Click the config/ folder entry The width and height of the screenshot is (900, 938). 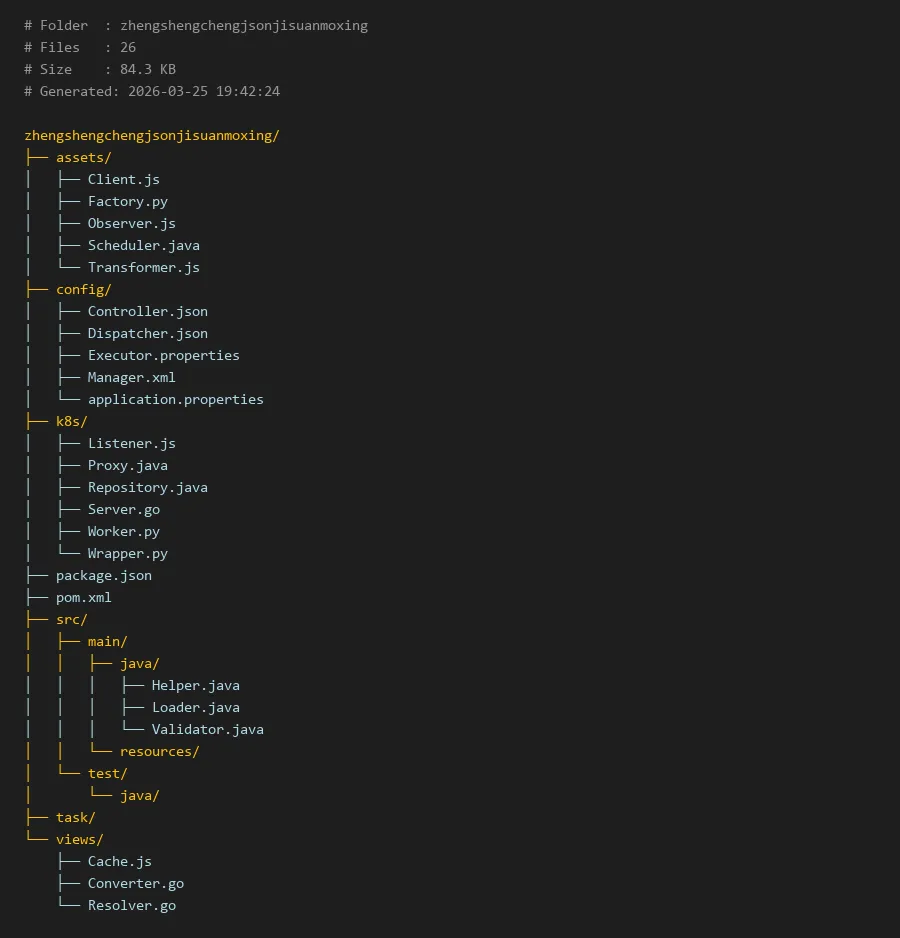(x=83, y=289)
